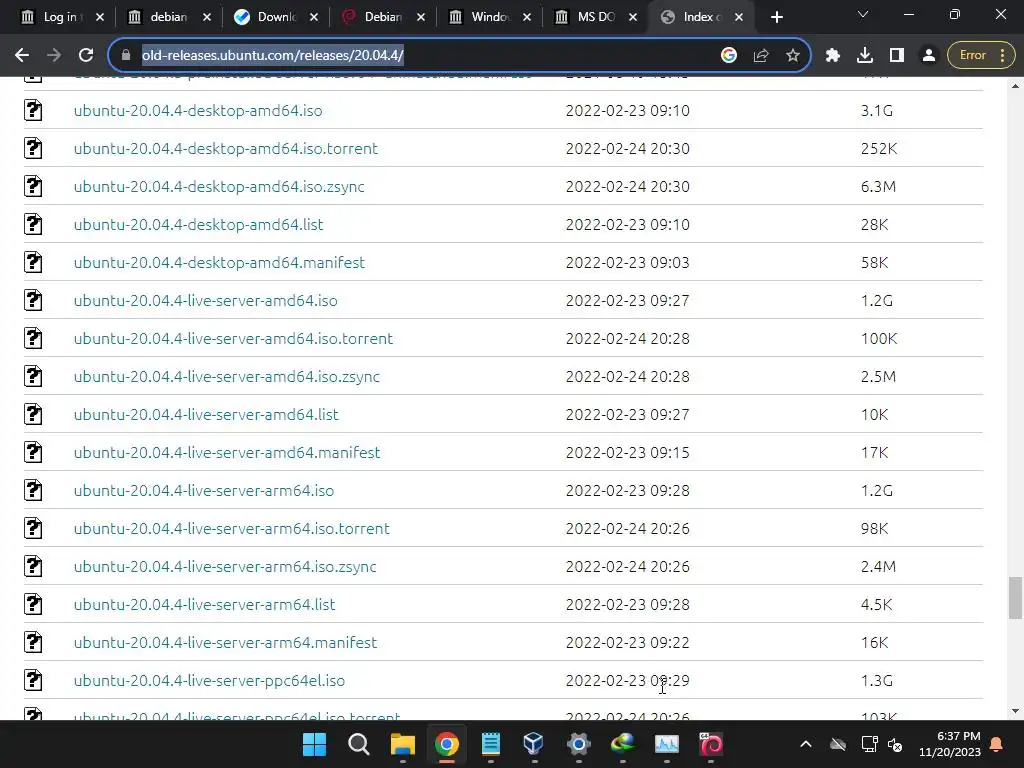Open the Google lens icon in address bar
The image size is (1024, 768).
[729, 56]
